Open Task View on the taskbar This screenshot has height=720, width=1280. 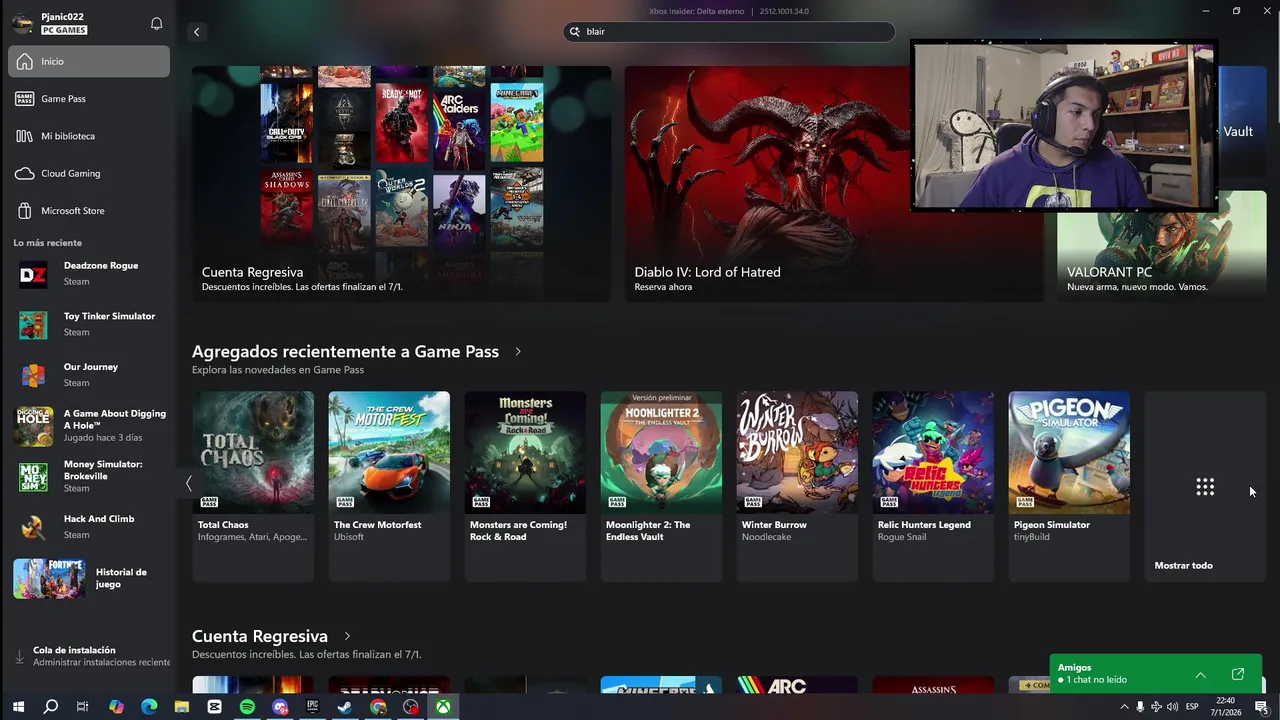click(83, 707)
